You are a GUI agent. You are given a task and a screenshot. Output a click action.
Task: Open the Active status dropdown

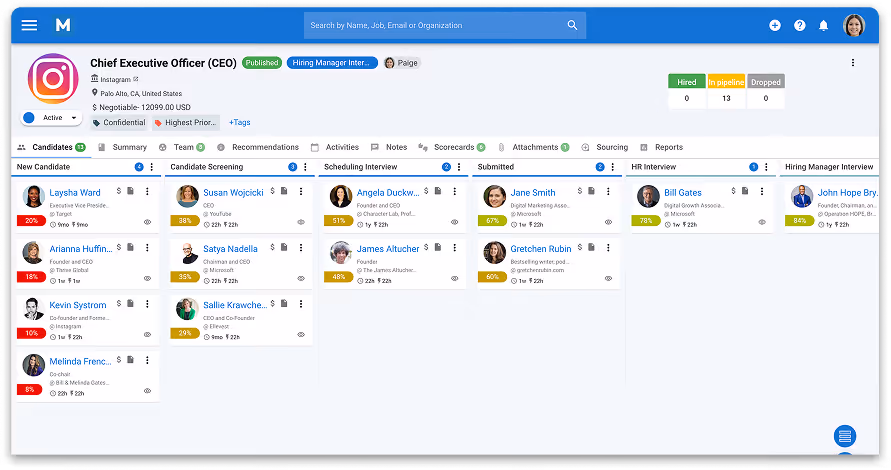click(51, 118)
